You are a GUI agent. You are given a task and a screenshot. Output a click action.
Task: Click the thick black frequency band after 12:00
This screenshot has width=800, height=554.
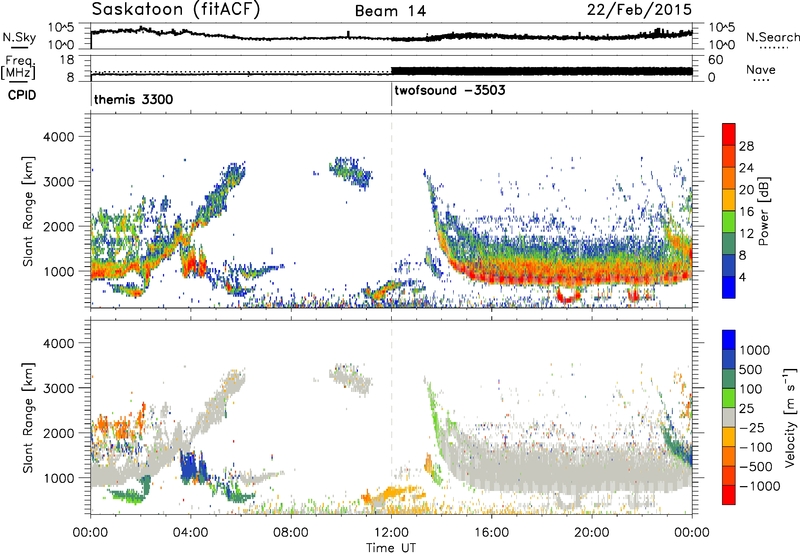click(542, 71)
